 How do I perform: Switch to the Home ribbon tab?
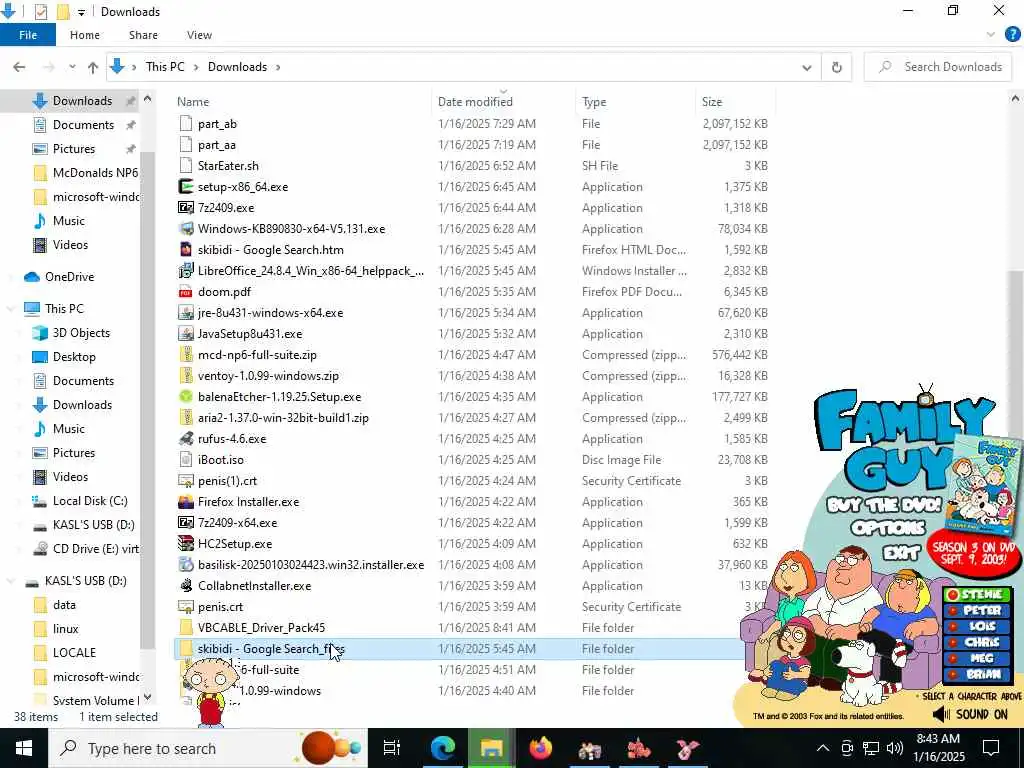tap(85, 35)
